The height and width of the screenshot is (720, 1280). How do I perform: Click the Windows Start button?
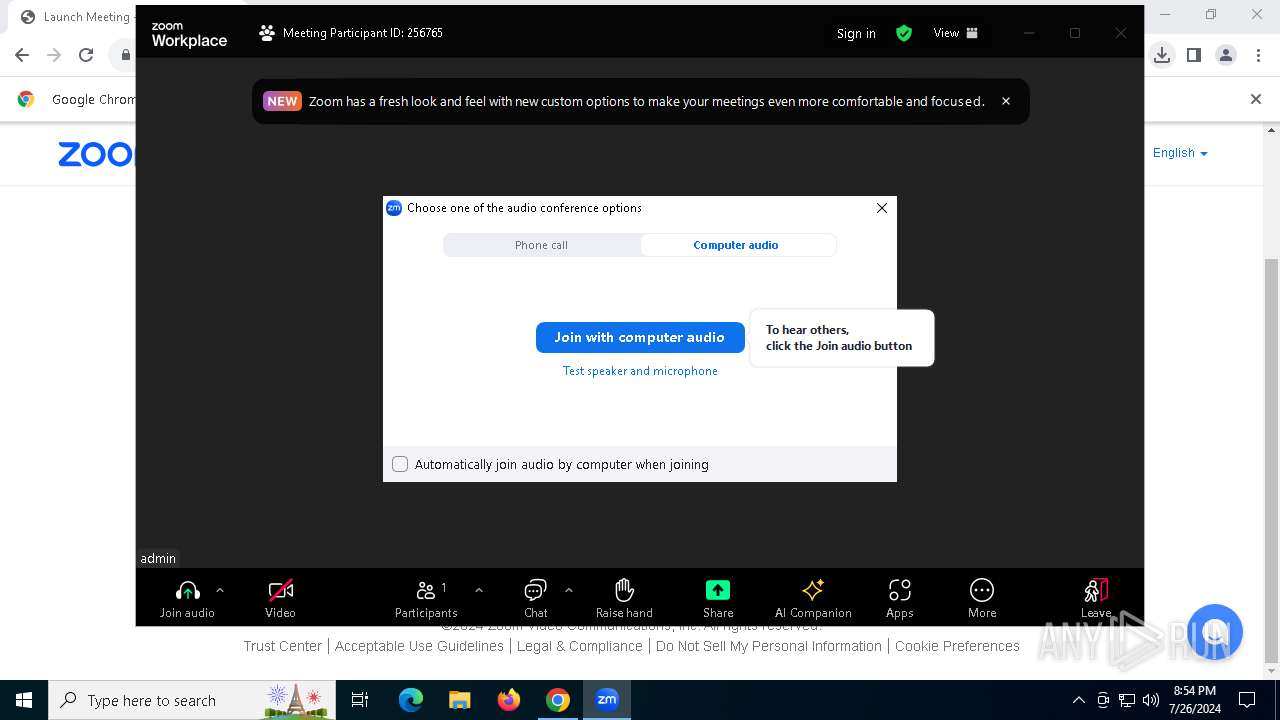[24, 700]
